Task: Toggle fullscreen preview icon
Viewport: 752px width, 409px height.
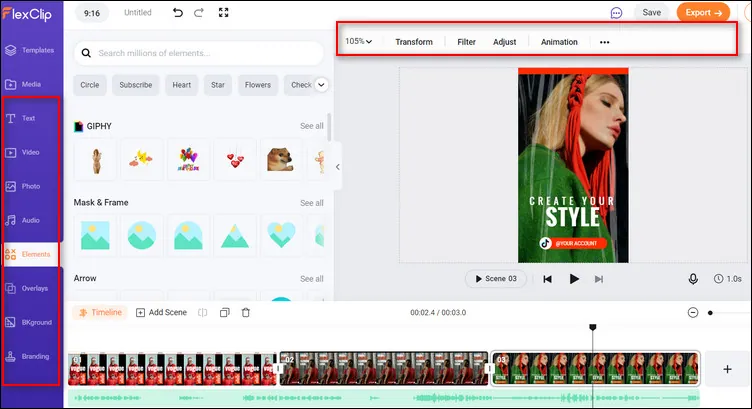Action: pos(223,12)
